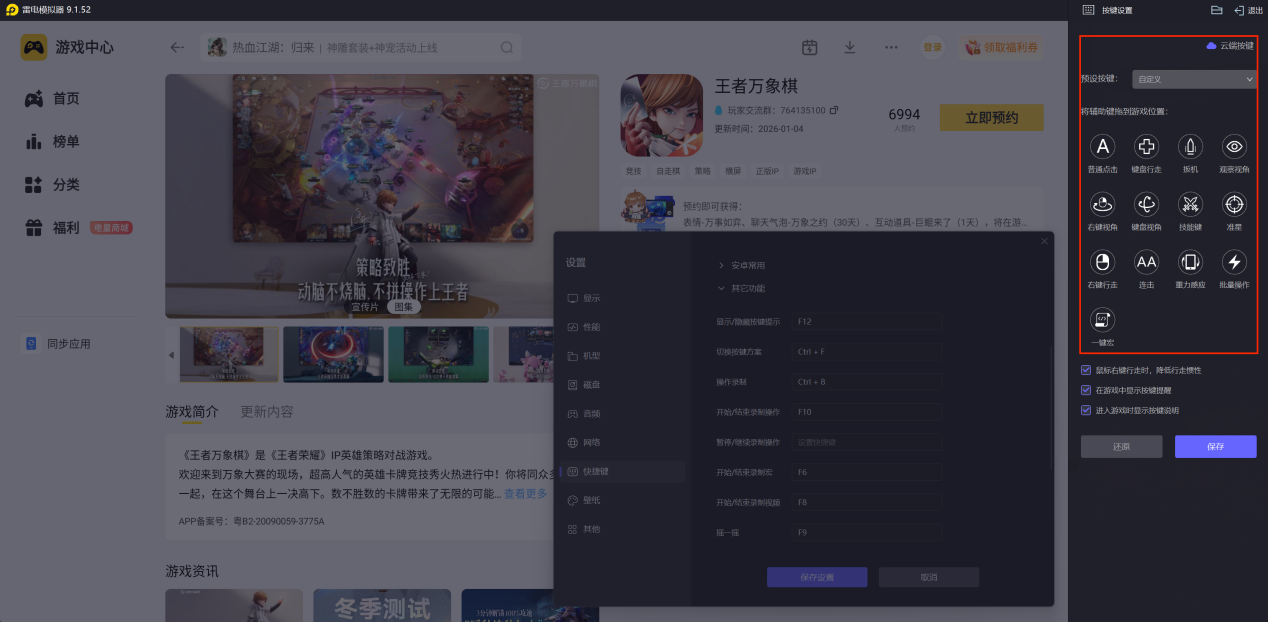The width and height of the screenshot is (1268, 622).
Task: Switch the banner to 宣传片
Action: click(365, 307)
